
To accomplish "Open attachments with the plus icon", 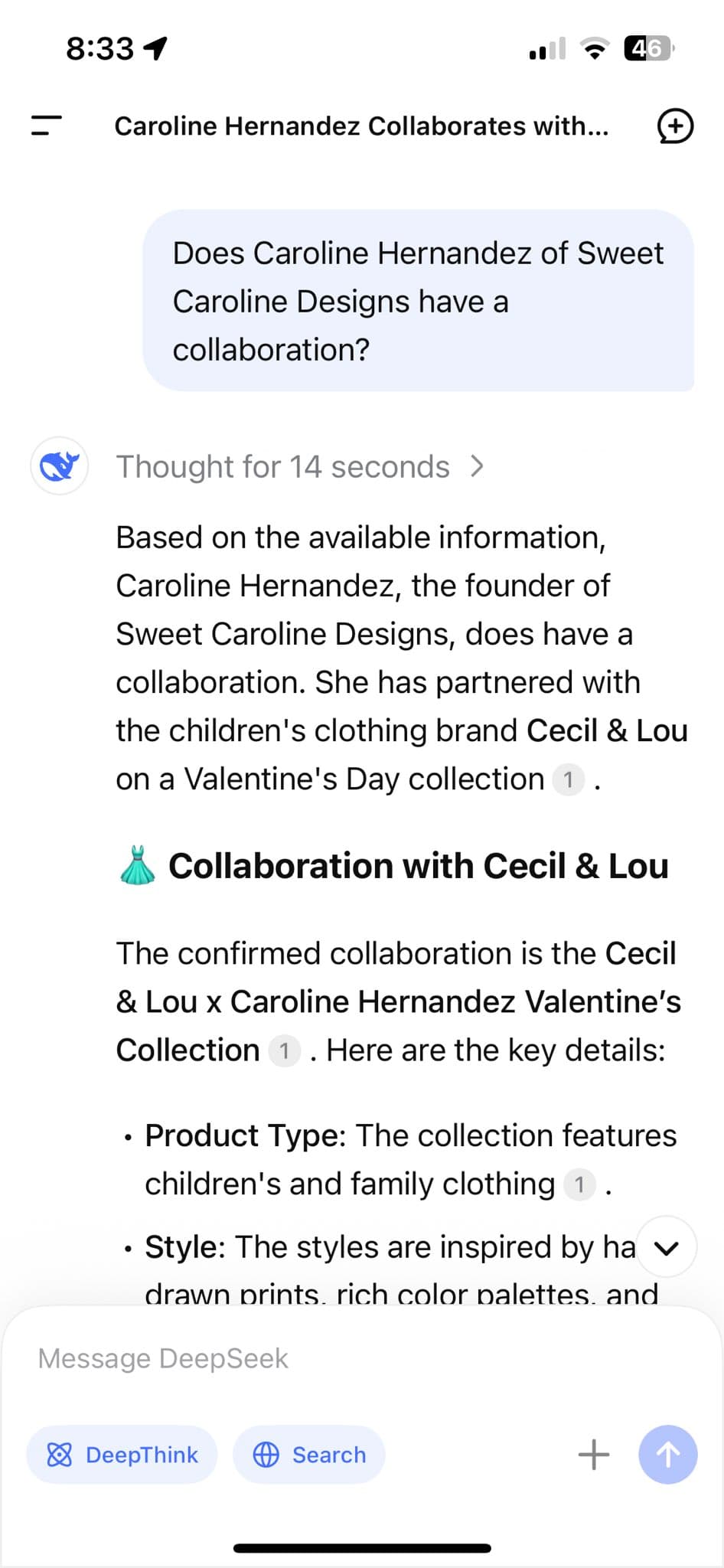I will (594, 1454).
